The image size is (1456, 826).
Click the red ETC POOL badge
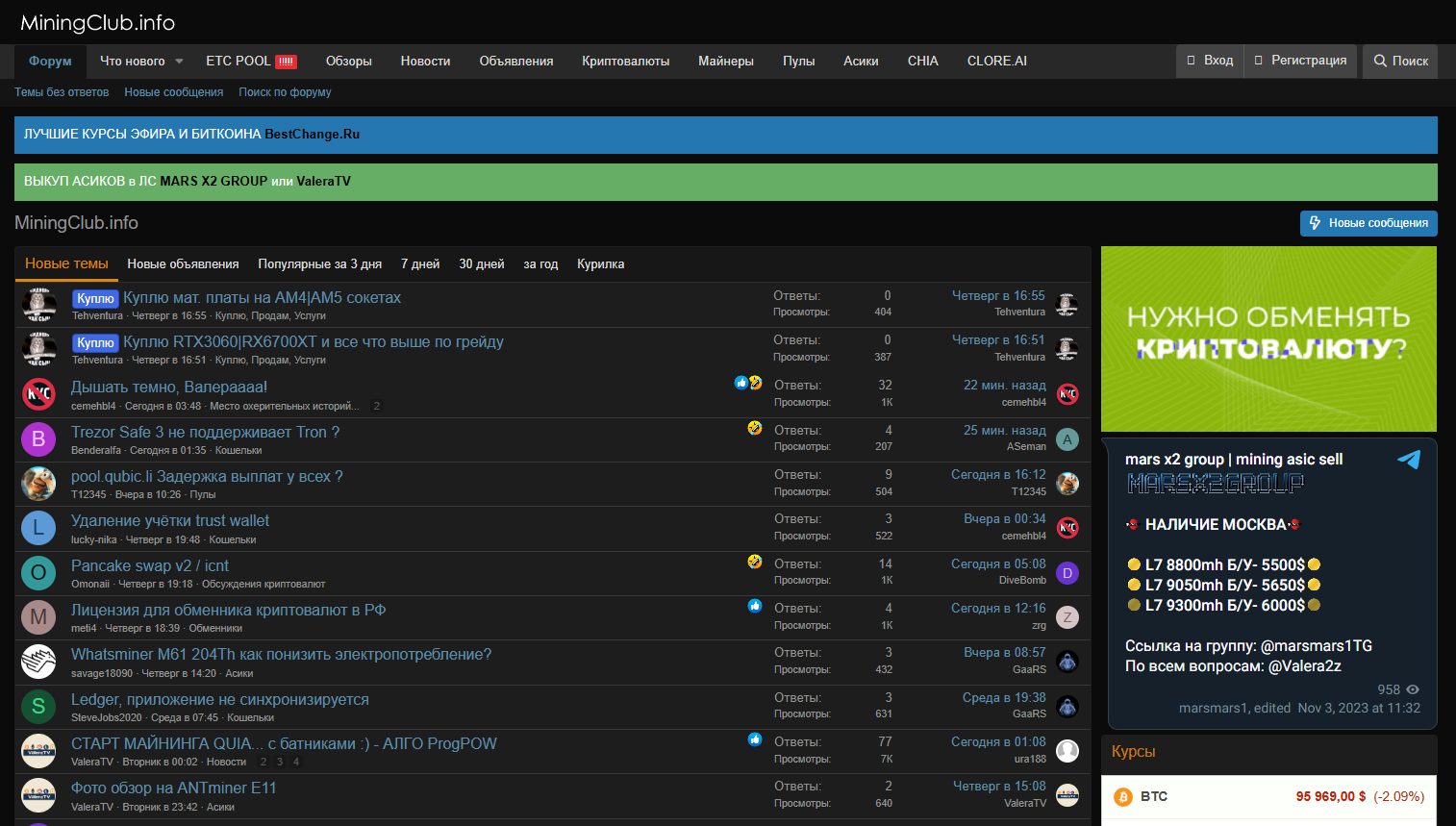click(286, 62)
